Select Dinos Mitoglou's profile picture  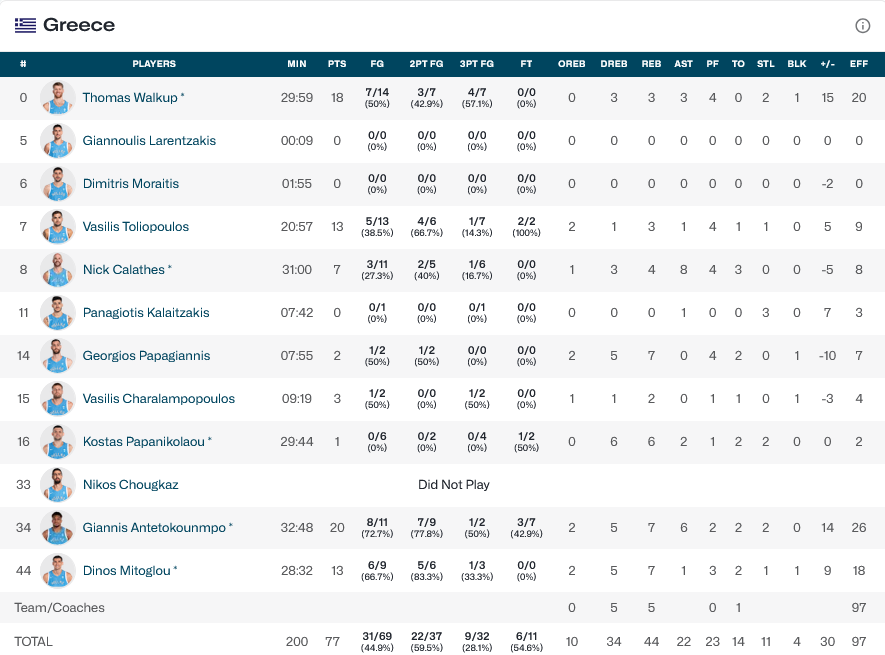(x=58, y=571)
